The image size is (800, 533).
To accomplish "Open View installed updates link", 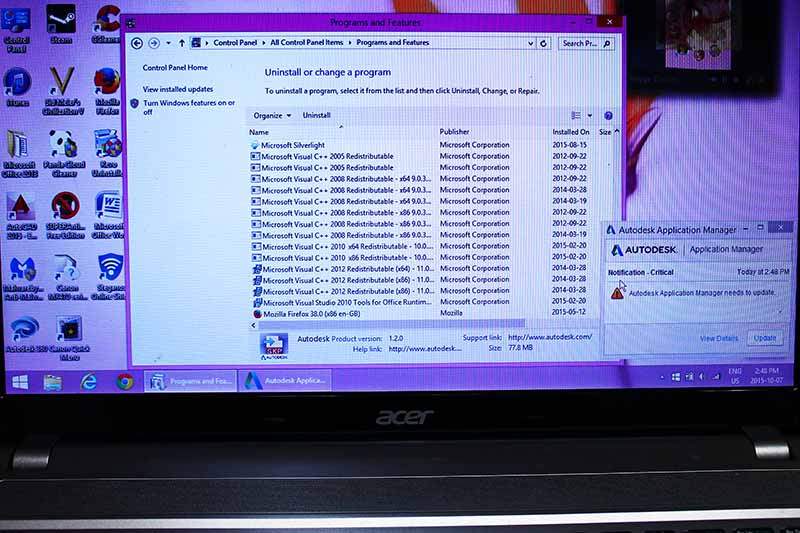I will 178,89.
